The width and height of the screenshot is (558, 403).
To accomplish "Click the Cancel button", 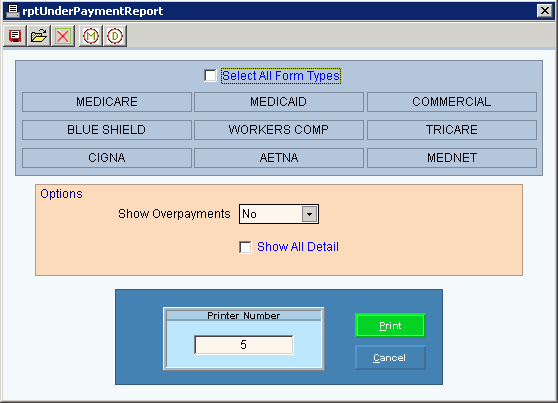I will click(390, 357).
